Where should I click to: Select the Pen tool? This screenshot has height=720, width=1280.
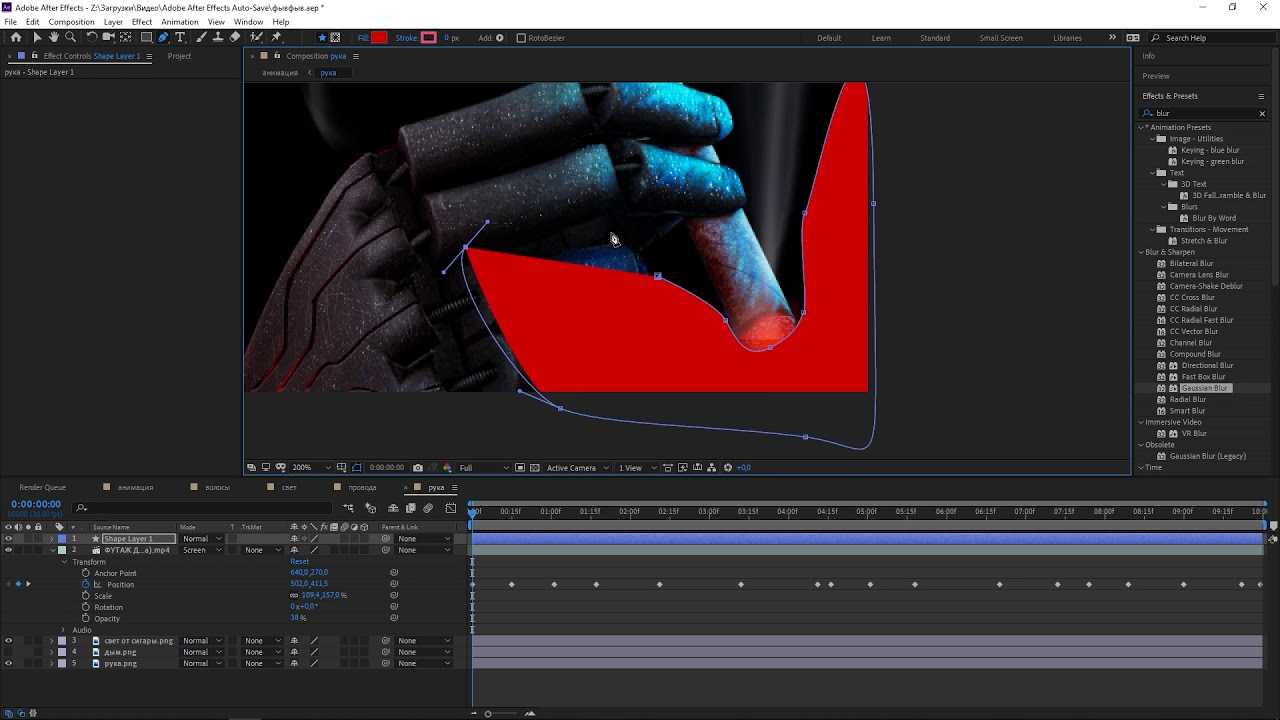pyautogui.click(x=164, y=37)
